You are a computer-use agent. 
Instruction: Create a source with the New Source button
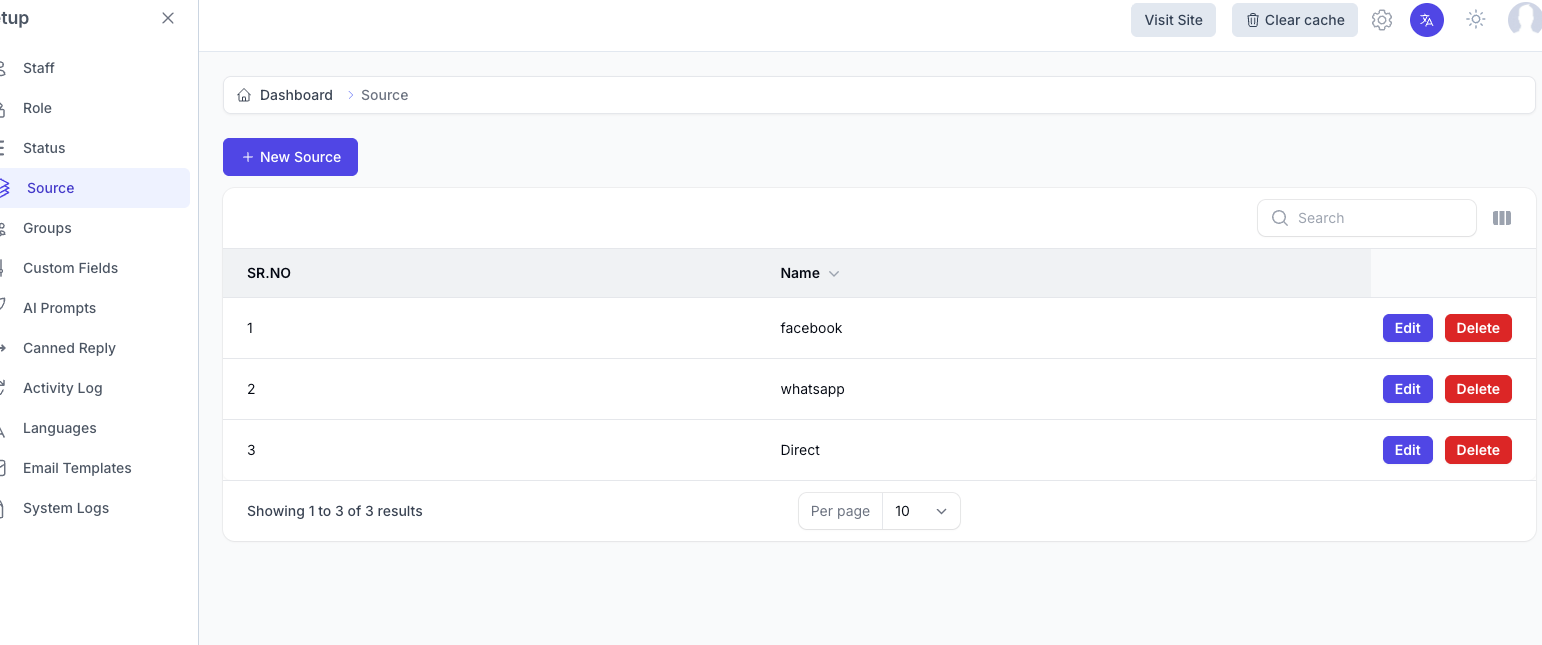[290, 157]
